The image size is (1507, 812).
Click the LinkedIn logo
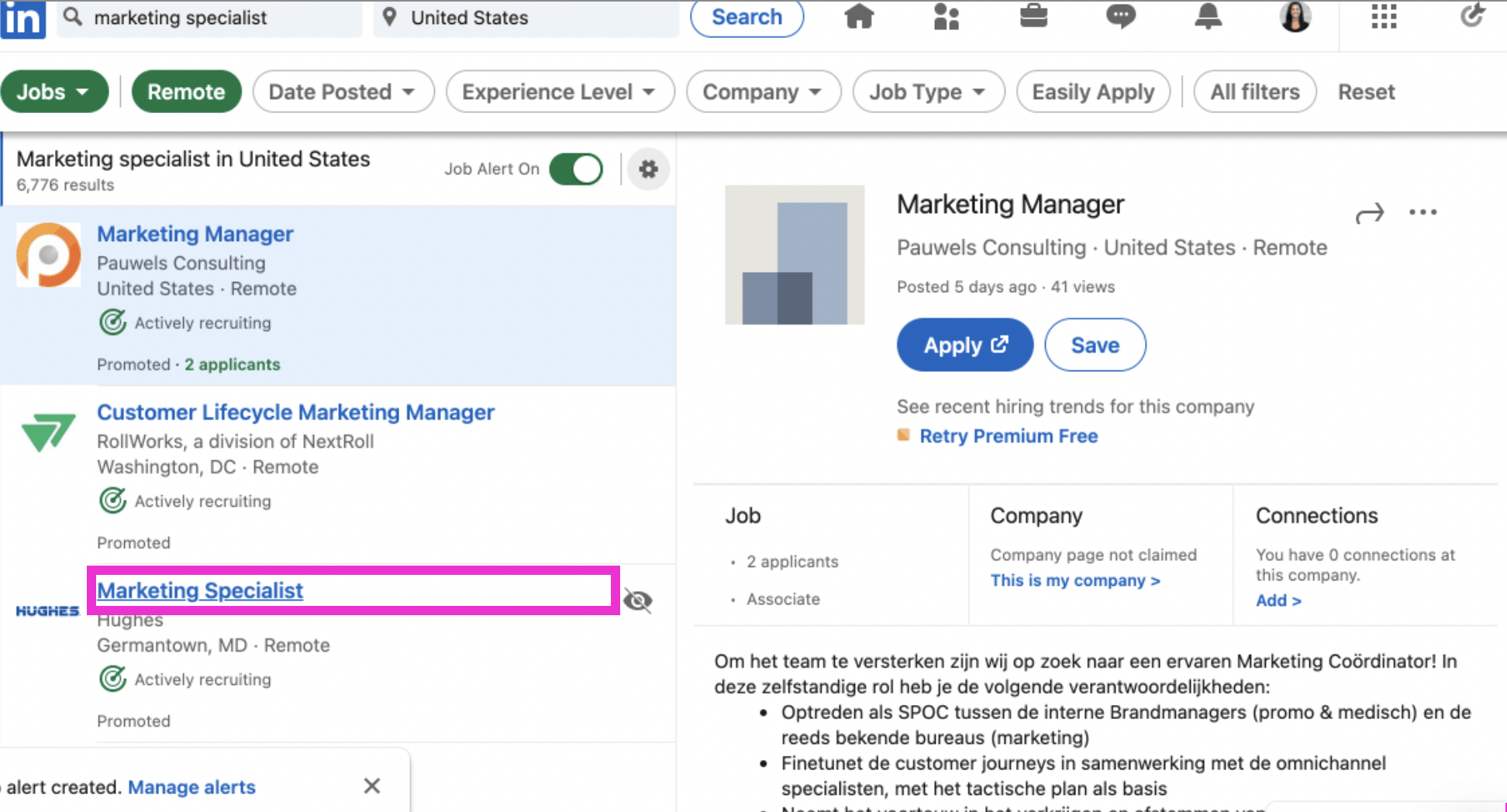(x=22, y=19)
